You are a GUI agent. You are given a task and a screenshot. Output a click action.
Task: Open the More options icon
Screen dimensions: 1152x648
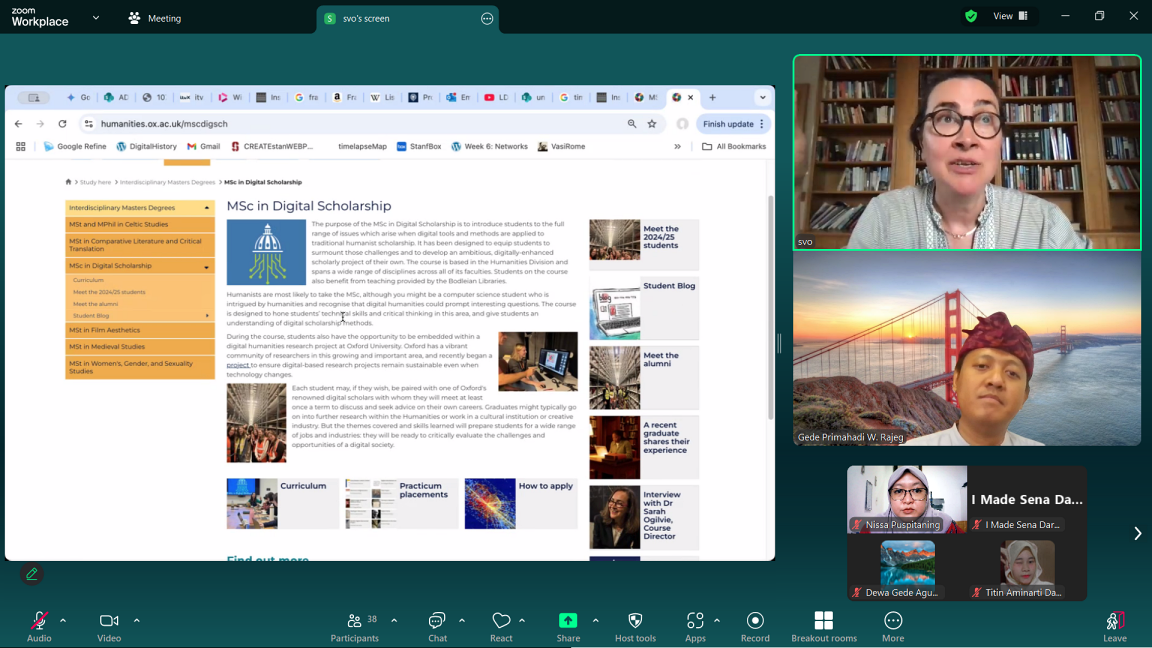pyautogui.click(x=893, y=621)
